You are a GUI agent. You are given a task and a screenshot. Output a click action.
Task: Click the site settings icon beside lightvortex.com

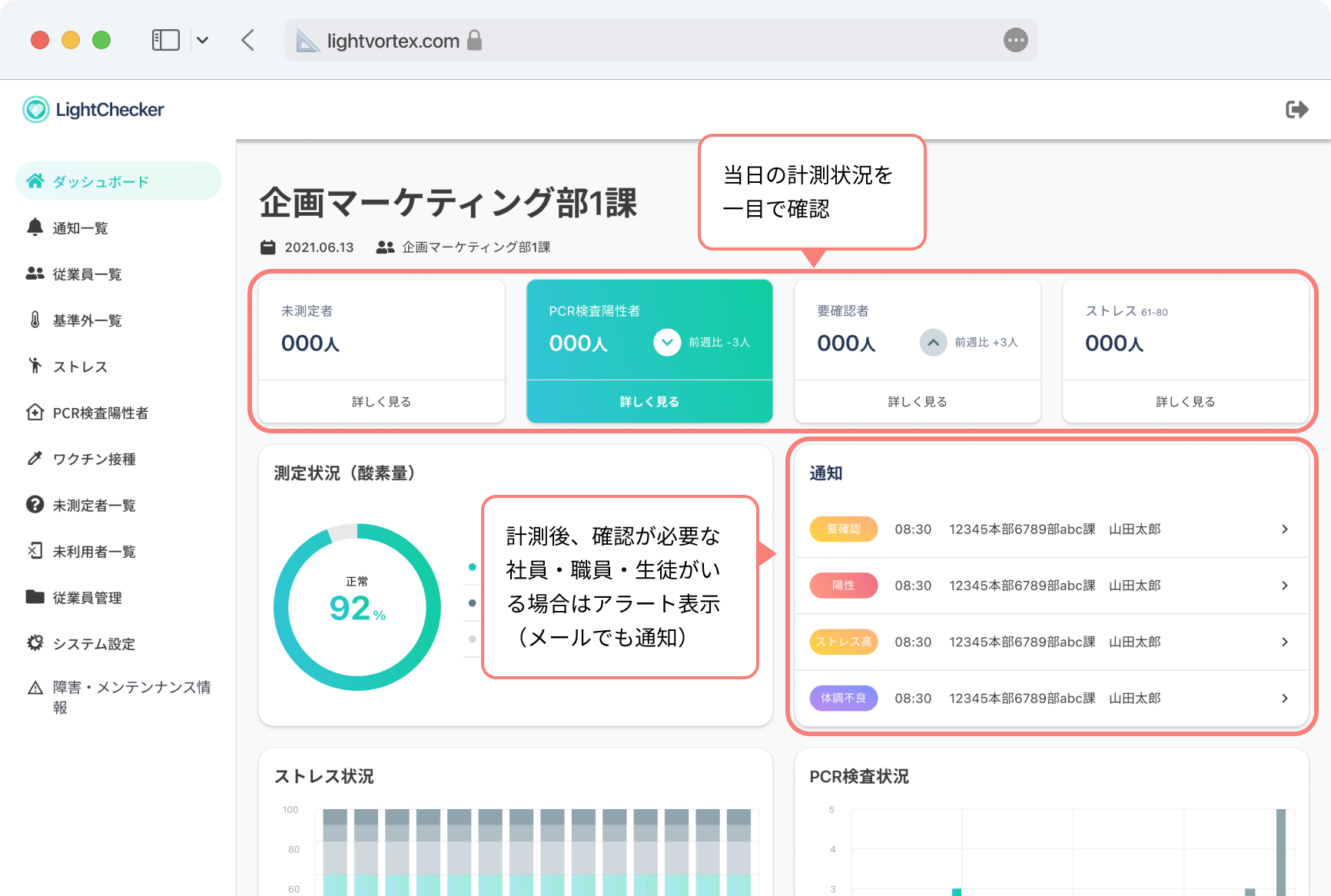click(x=307, y=41)
